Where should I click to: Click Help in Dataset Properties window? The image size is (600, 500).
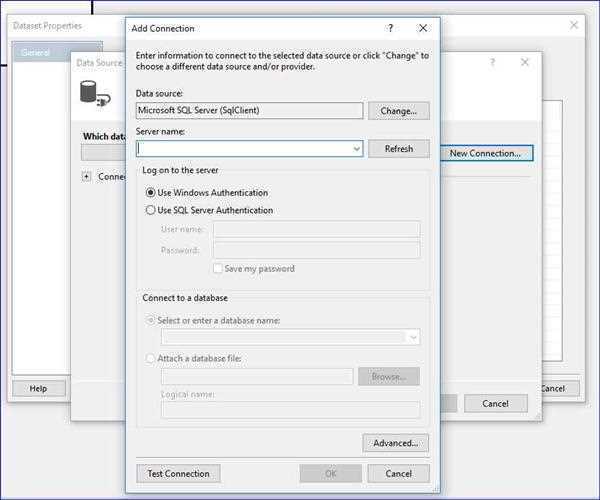click(38, 388)
